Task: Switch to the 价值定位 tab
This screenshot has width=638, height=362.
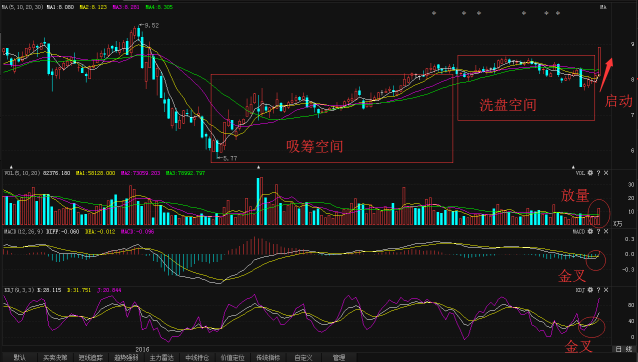Action: coord(232,358)
